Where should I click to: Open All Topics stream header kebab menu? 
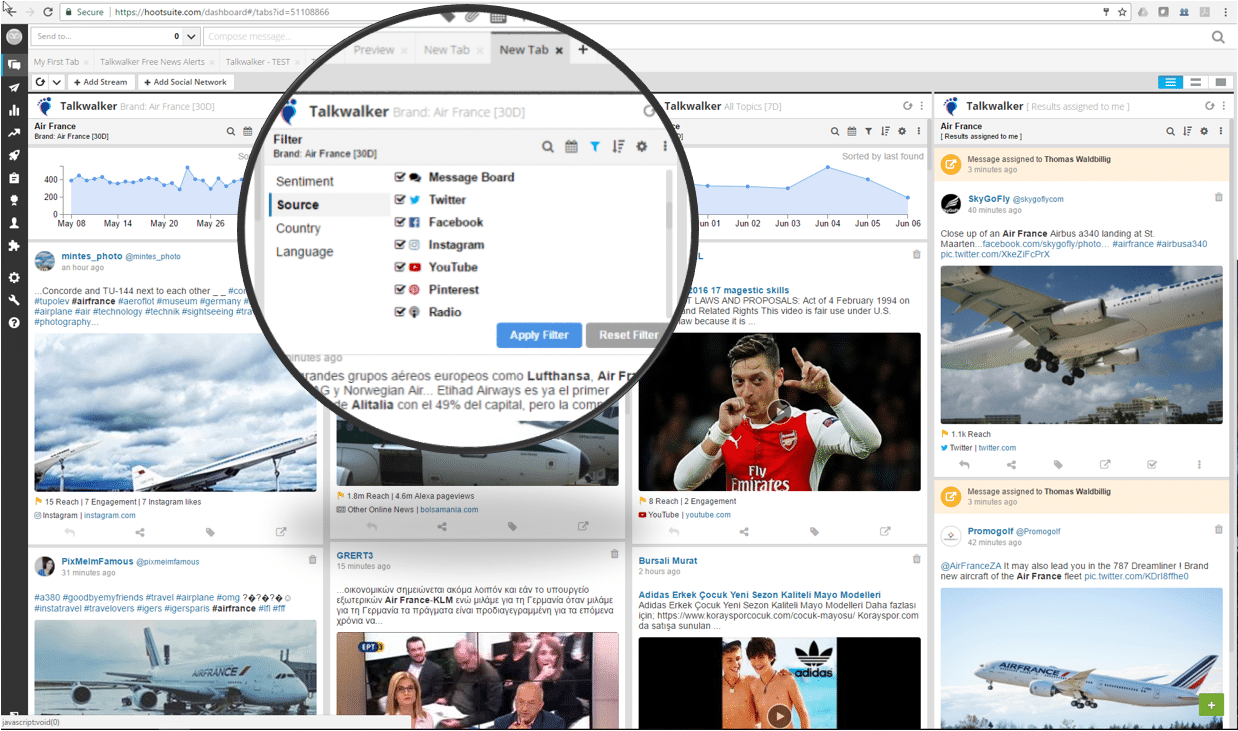pyautogui.click(x=924, y=106)
